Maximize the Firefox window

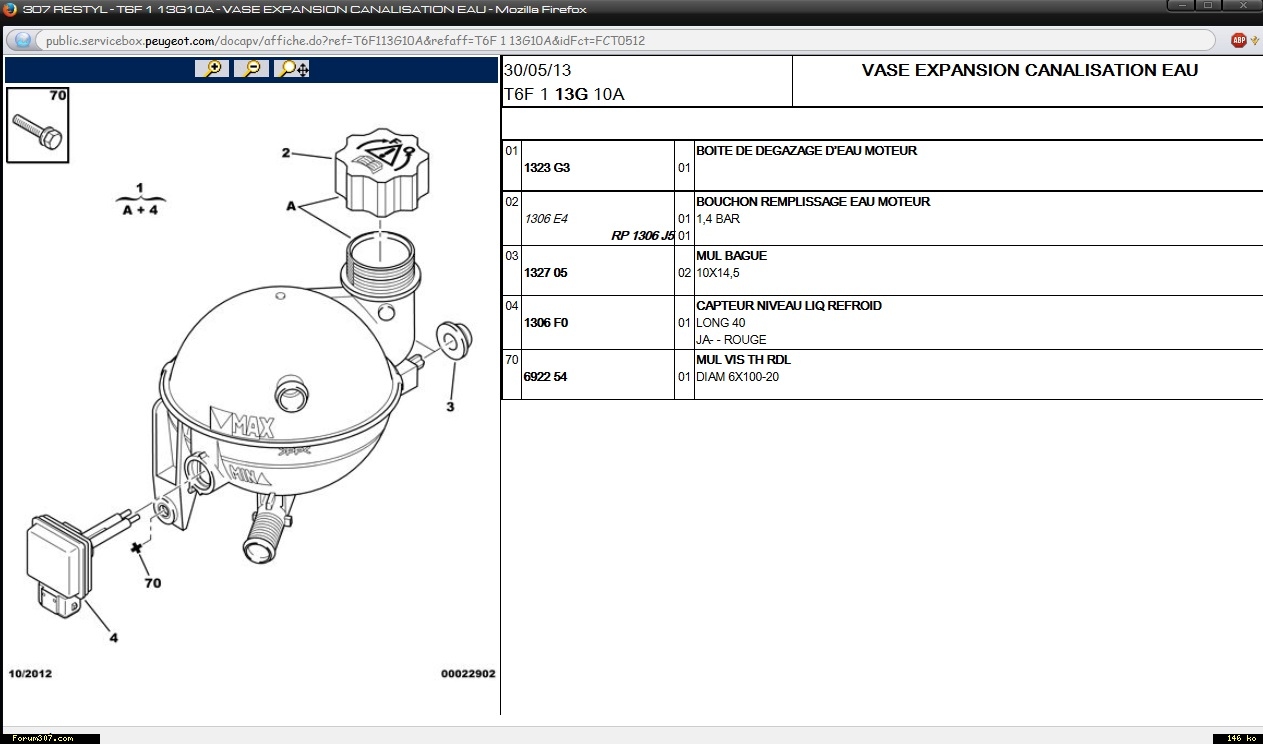[1209, 6]
